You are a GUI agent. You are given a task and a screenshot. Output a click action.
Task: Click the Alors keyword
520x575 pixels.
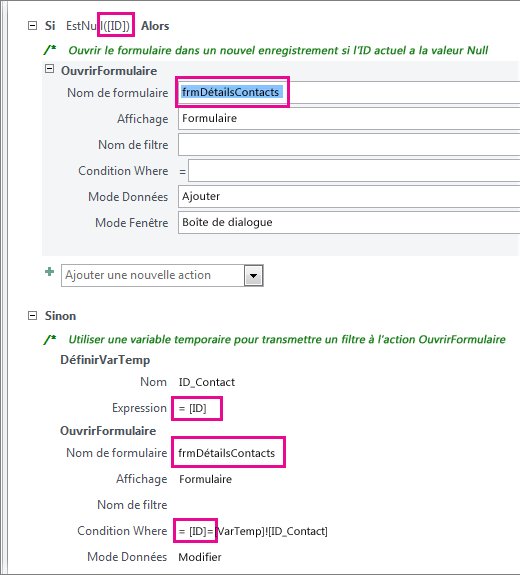click(x=155, y=26)
